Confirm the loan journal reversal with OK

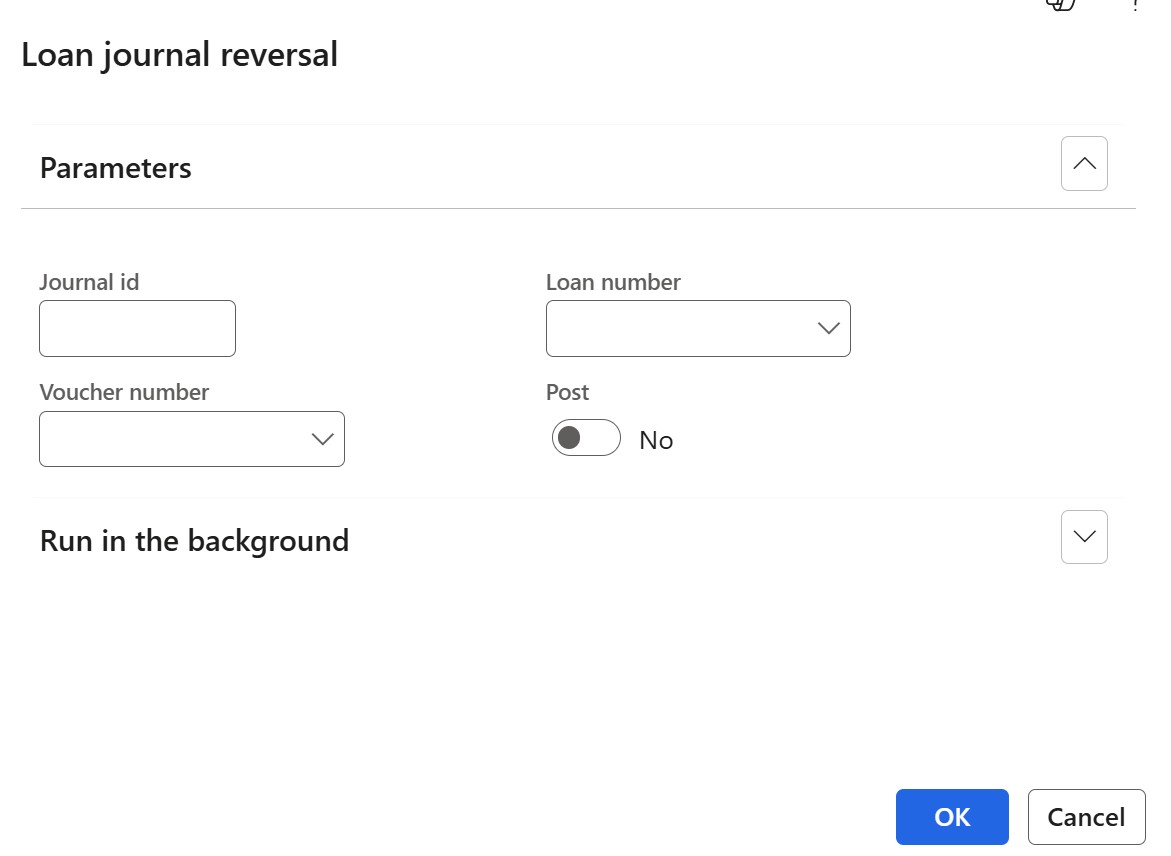(951, 816)
